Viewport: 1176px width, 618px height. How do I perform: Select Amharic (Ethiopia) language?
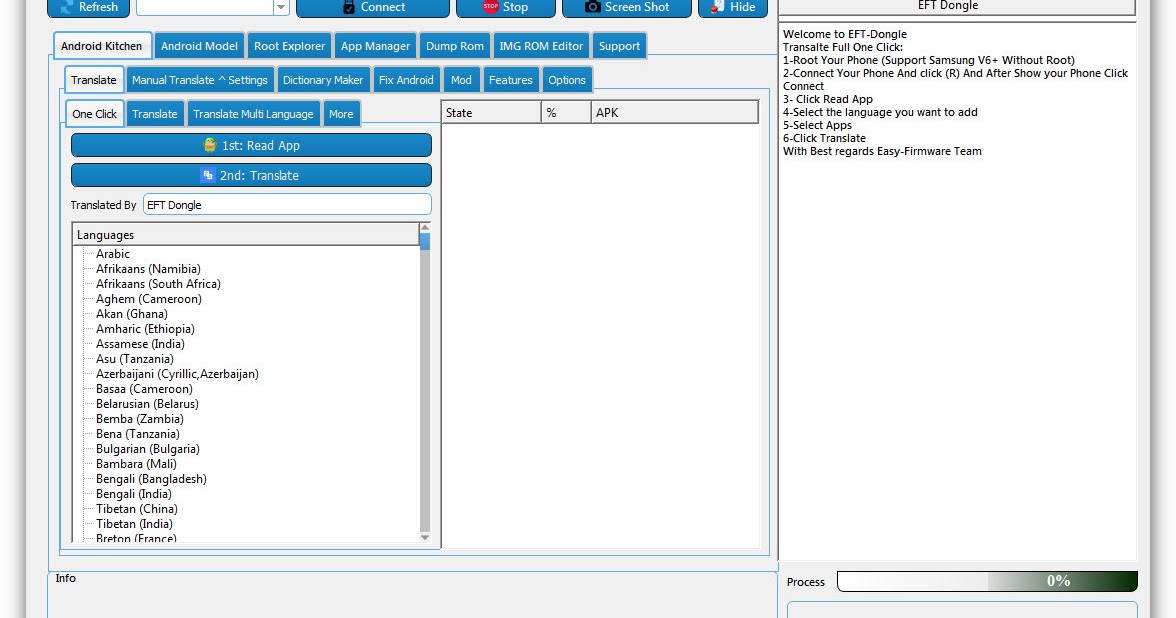click(x=145, y=328)
